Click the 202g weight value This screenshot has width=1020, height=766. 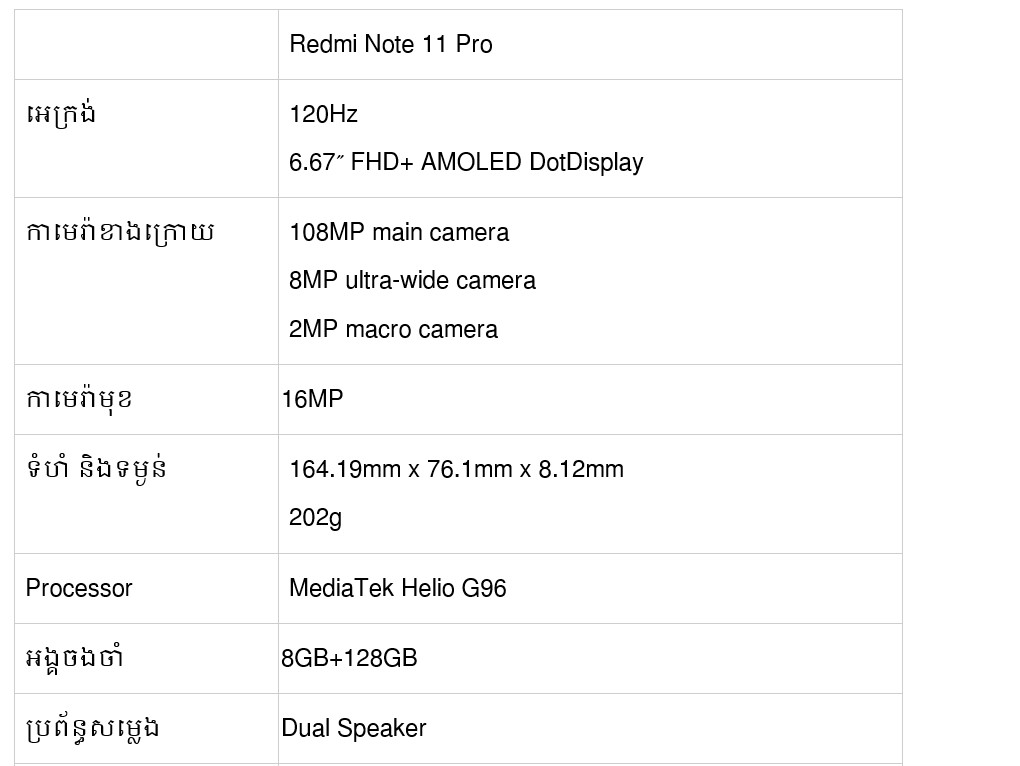pos(316,517)
